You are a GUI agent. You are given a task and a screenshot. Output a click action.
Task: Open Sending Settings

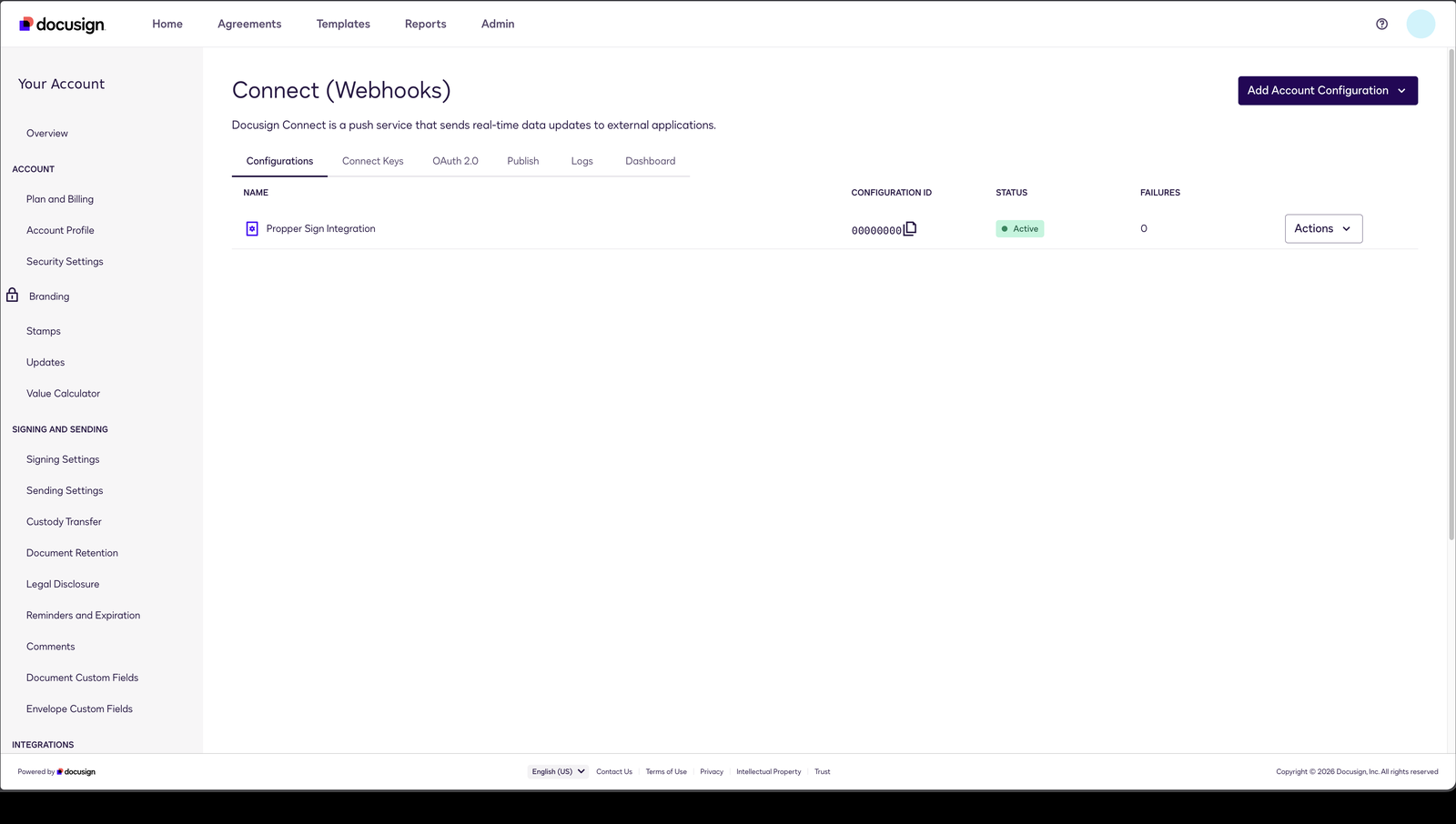click(65, 491)
